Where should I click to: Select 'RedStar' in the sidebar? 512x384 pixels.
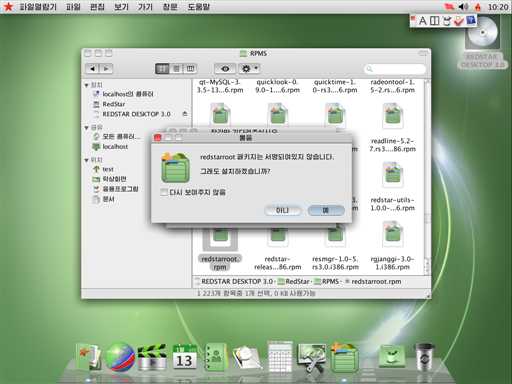click(109, 104)
